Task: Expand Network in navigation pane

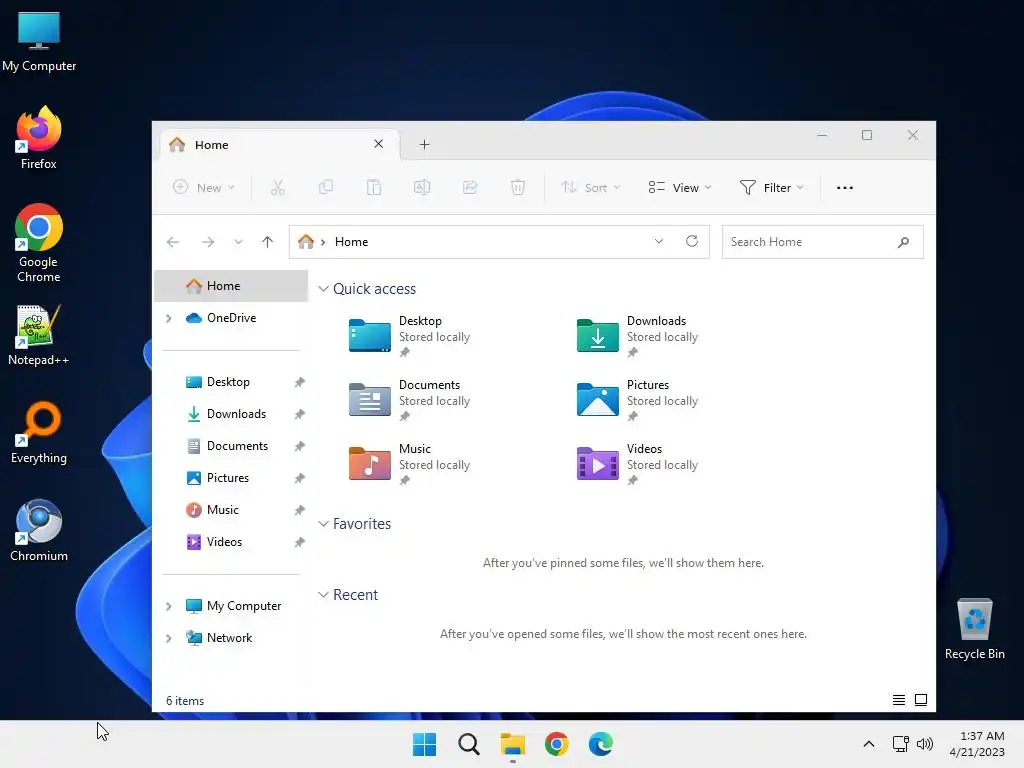Action: pyautogui.click(x=168, y=638)
